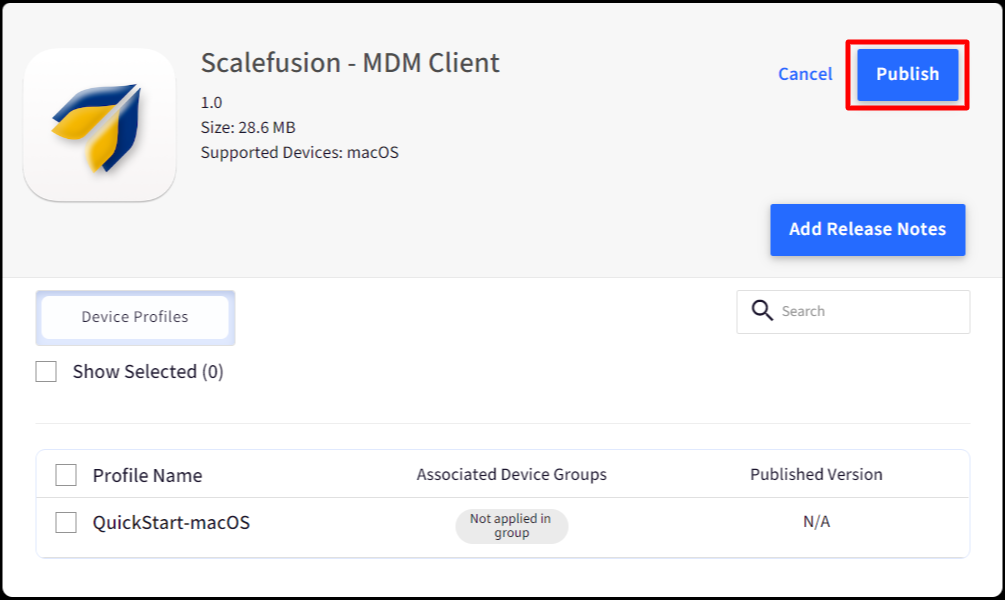This screenshot has width=1005, height=600.
Task: Toggle the Show Selected checkbox
Action: pyautogui.click(x=46, y=372)
